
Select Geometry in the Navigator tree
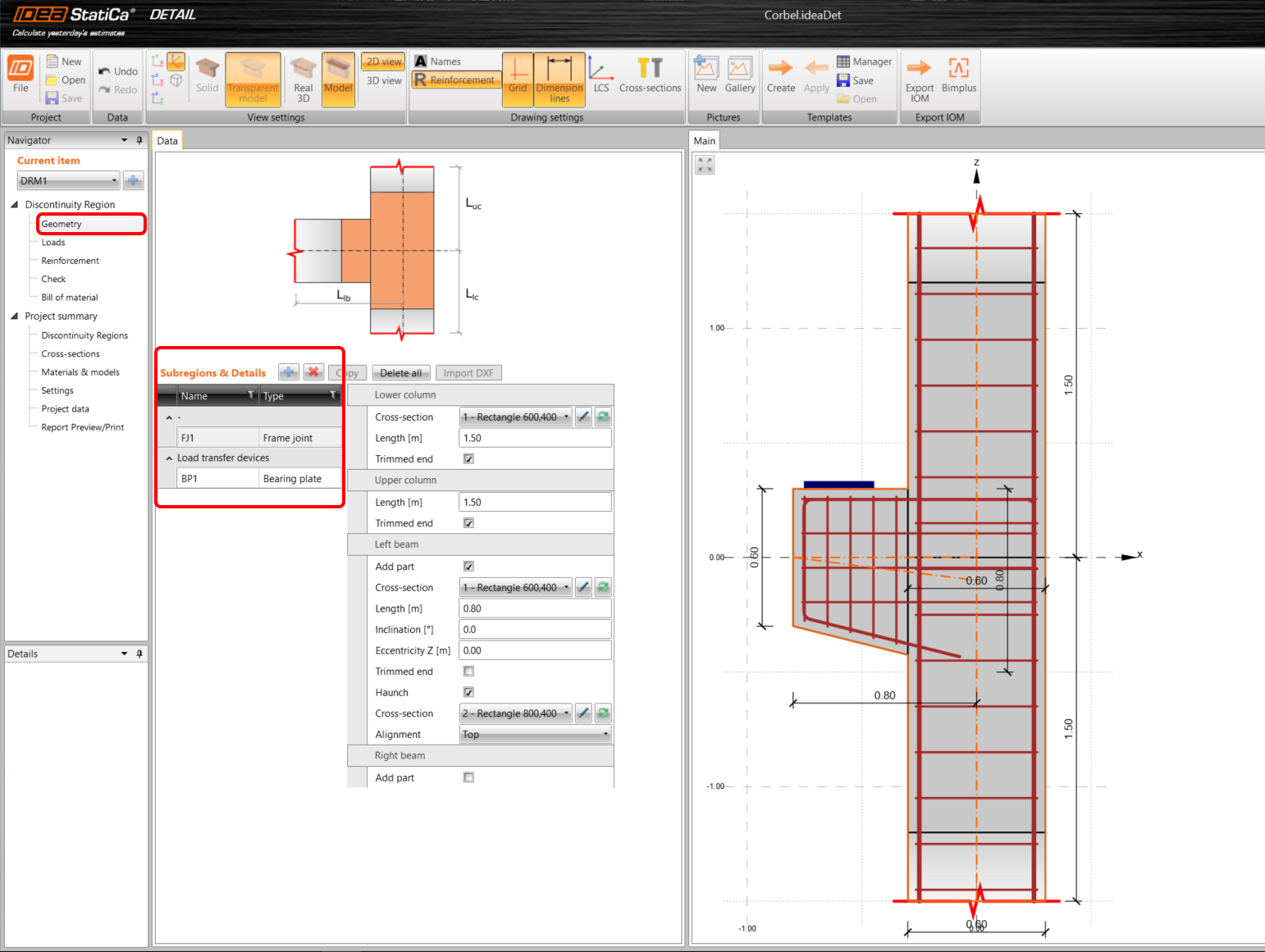[x=62, y=223]
